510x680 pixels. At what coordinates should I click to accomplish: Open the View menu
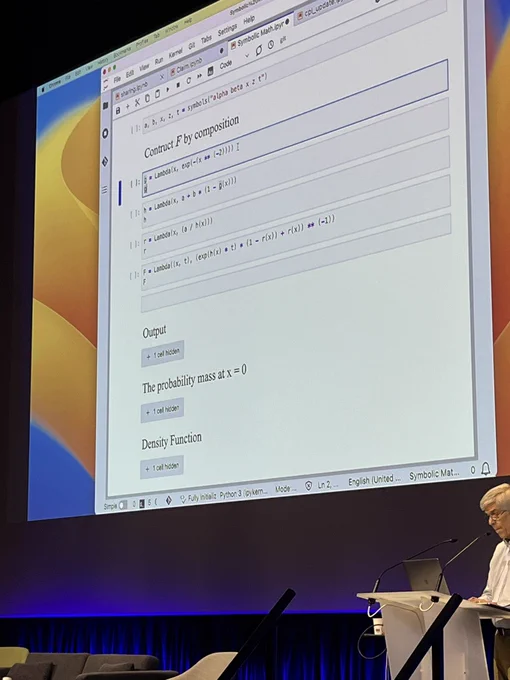144,68
